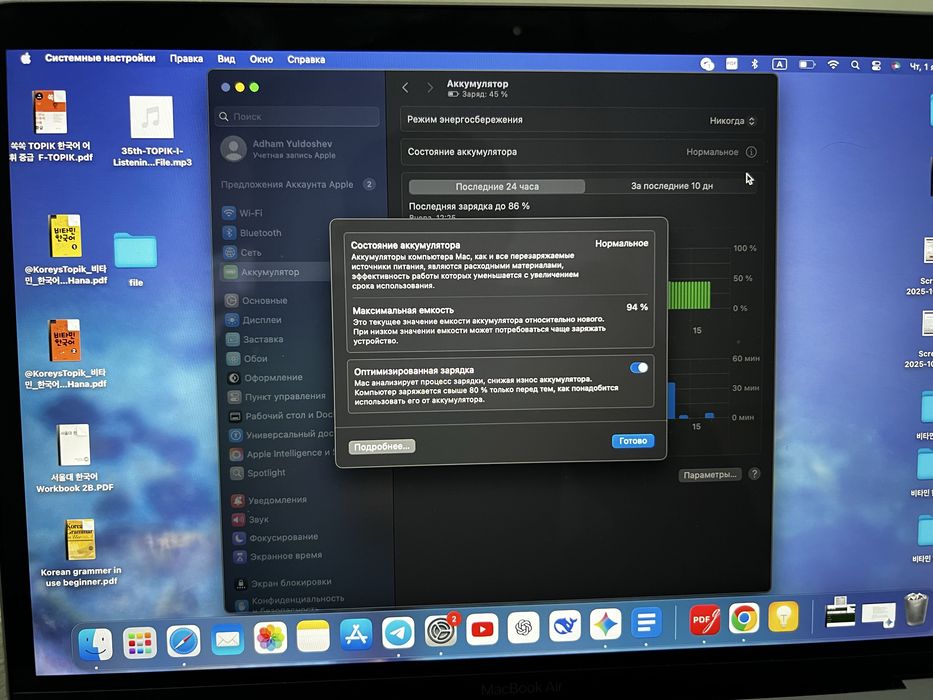Viewport: 933px width, 700px height.
Task: Open YouTube from the Dock
Action: point(482,629)
